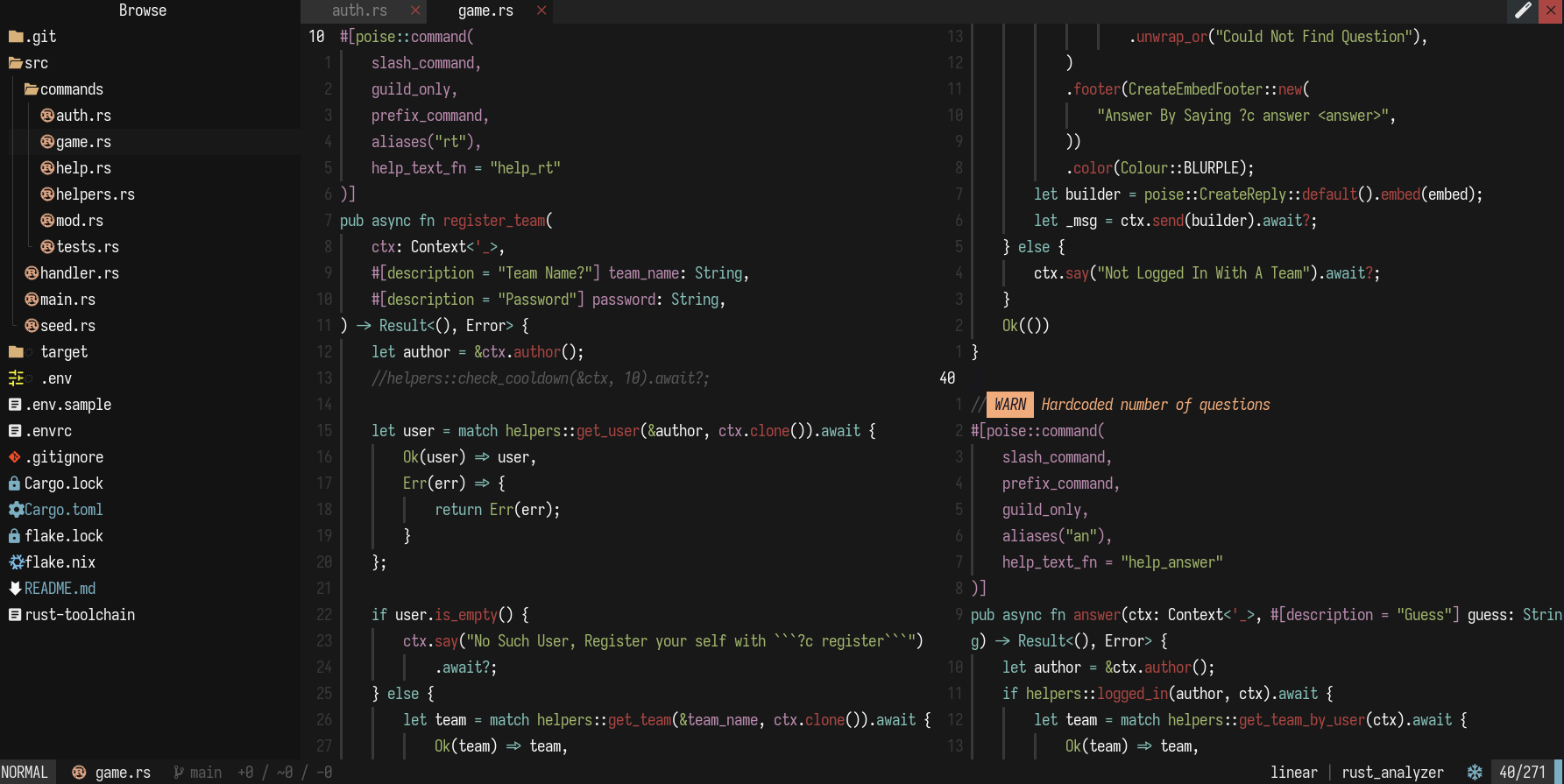Viewport: 1564px width, 784px height.
Task: Open auth.rs from the file tree
Action: coord(83,116)
